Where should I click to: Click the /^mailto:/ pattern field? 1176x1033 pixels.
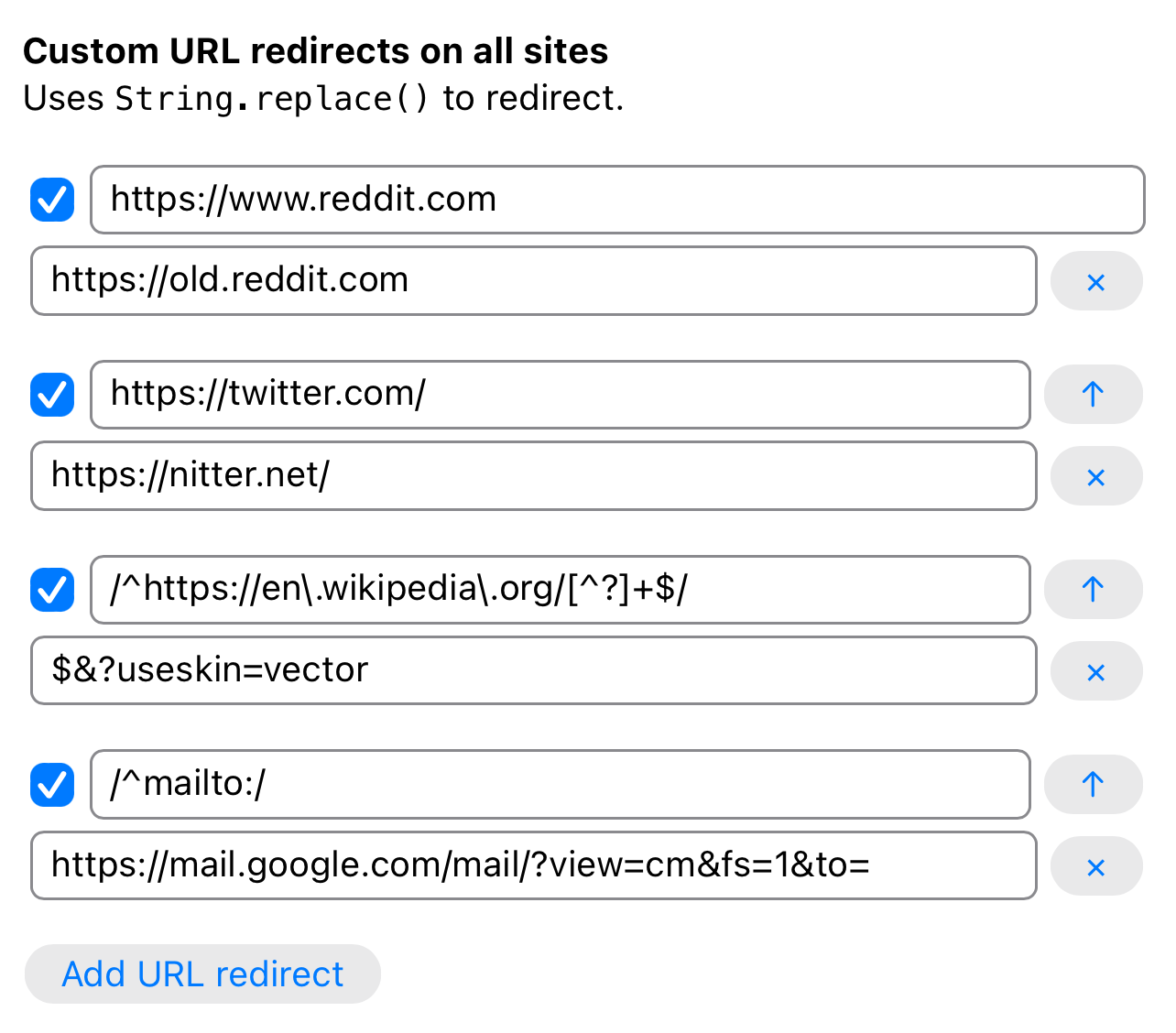click(560, 785)
